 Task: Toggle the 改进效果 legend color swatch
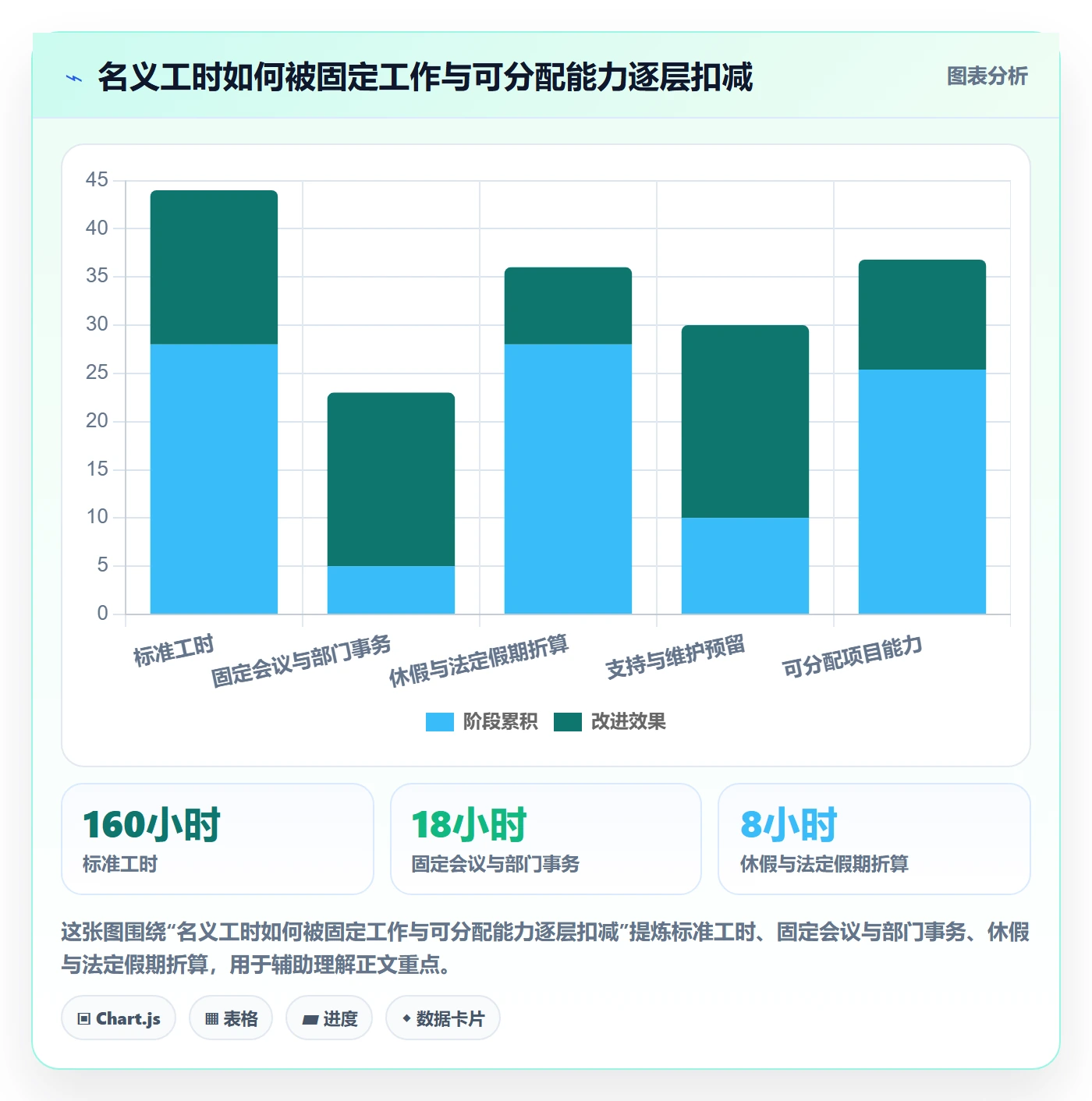568,722
